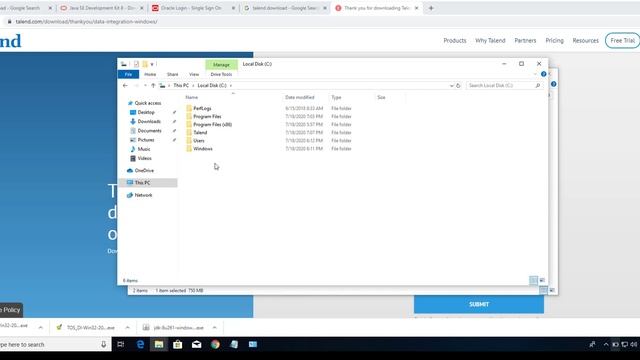
Task: Open Desktop in the navigation pane
Action: click(146, 112)
